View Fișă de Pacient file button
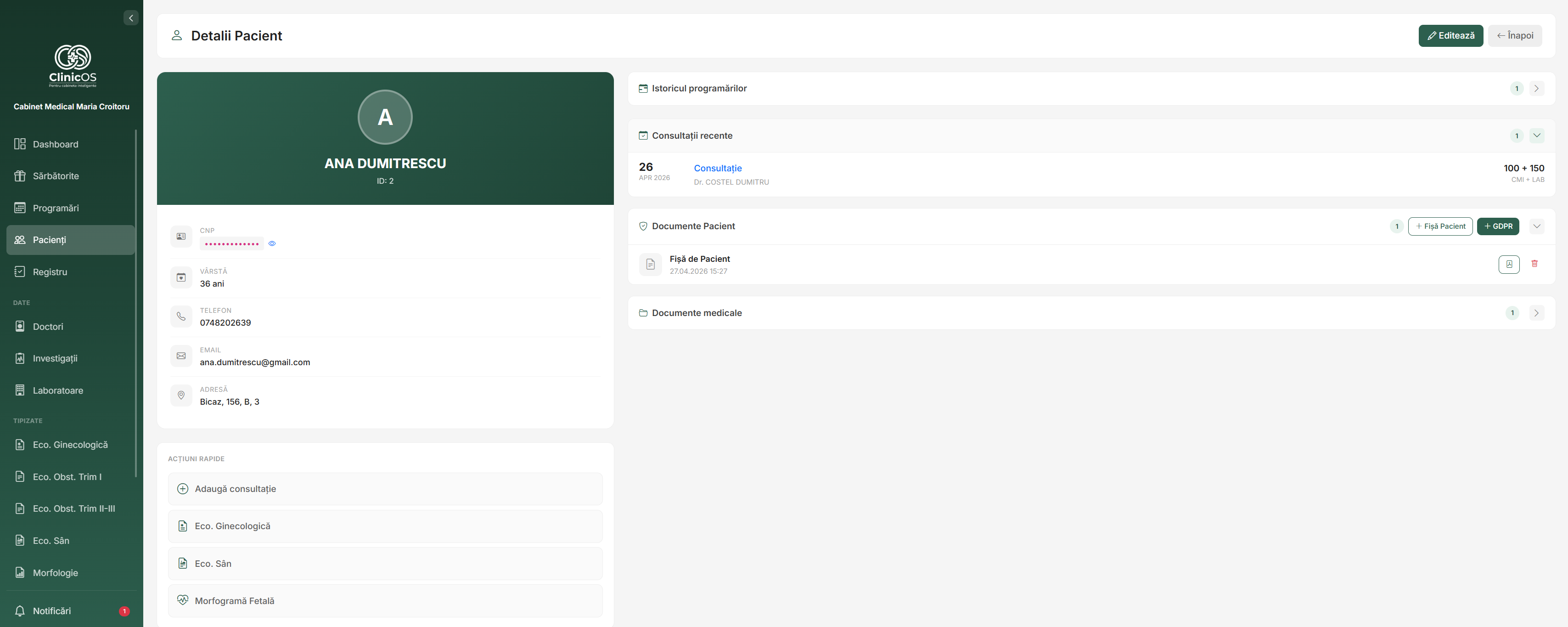Image resolution: width=1568 pixels, height=627 pixels. (1508, 264)
